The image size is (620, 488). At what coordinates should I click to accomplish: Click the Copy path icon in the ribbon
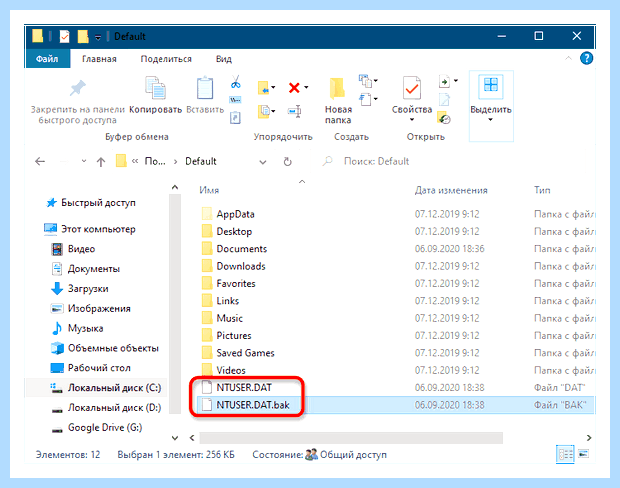point(235,100)
